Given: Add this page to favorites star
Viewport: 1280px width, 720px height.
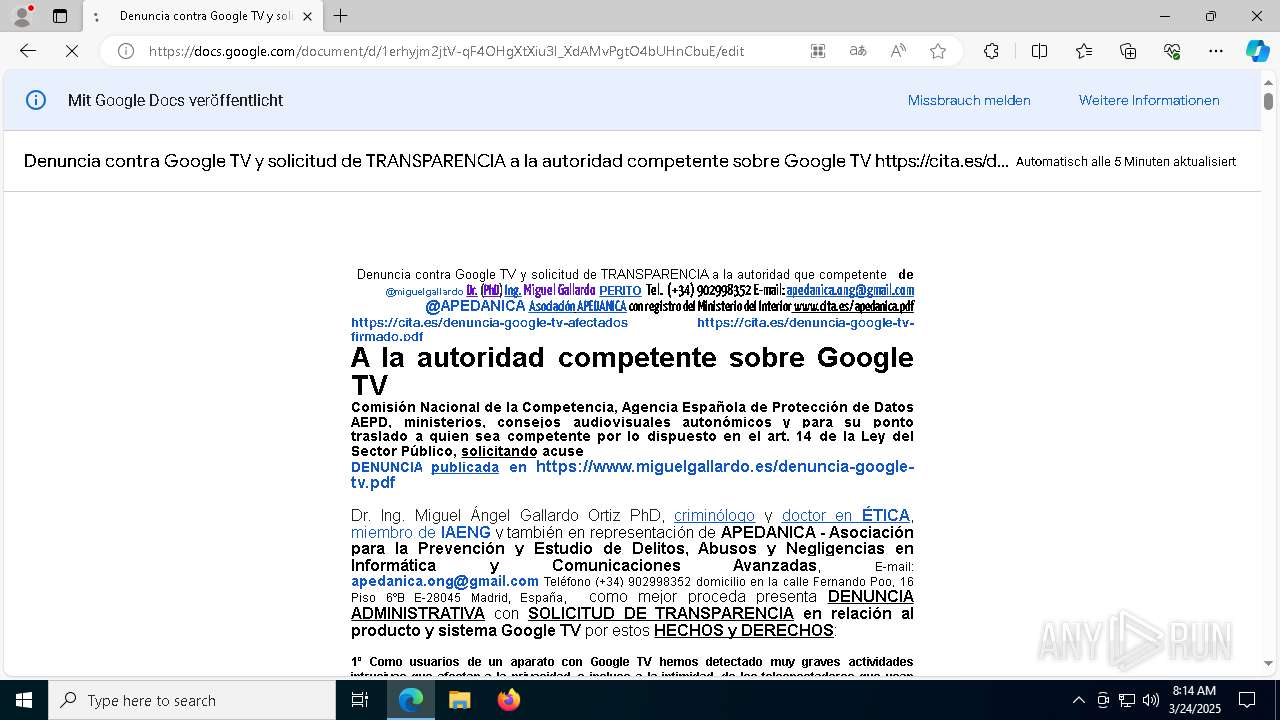Looking at the screenshot, I should click(938, 51).
